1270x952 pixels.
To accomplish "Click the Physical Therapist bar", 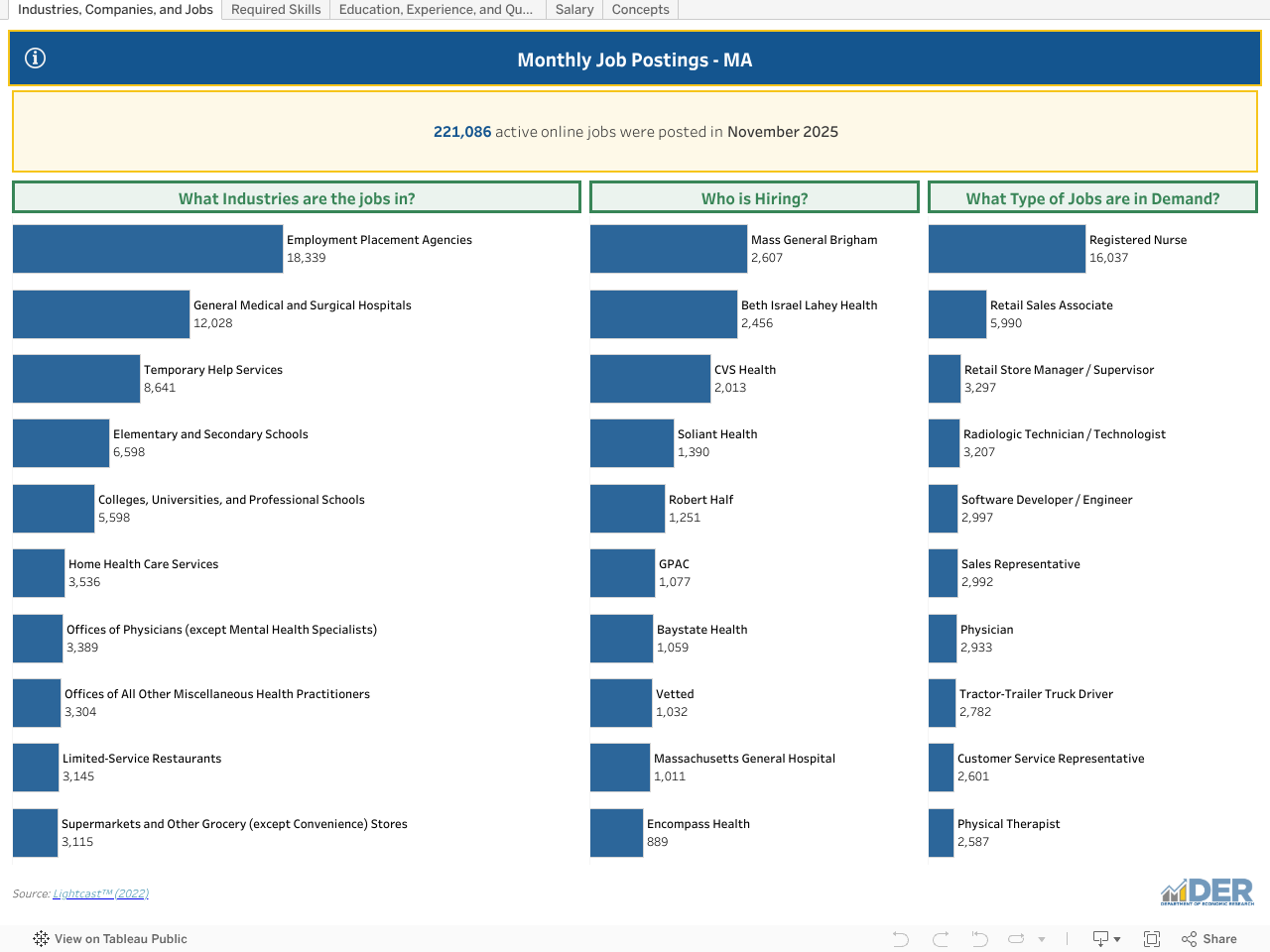I will pos(942,833).
